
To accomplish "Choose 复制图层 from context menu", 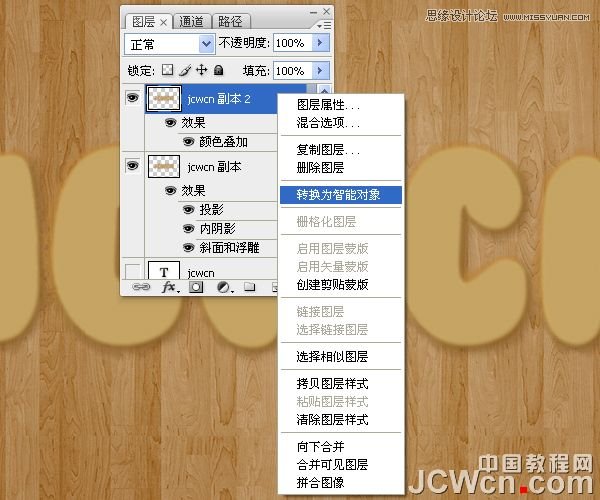I will pyautogui.click(x=328, y=150).
